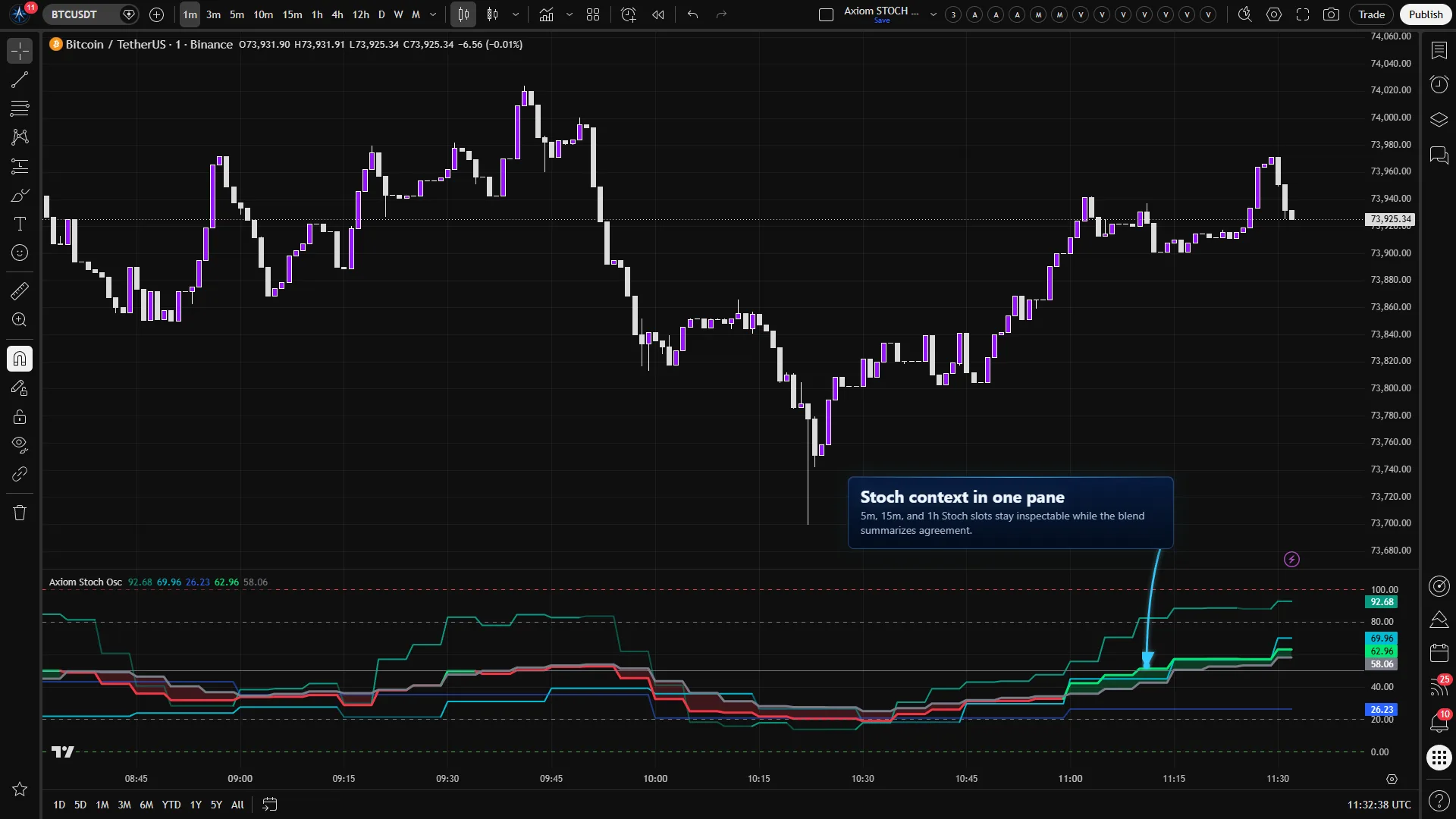1456x819 pixels.
Task: Activate the zoom in tool
Action: (20, 319)
